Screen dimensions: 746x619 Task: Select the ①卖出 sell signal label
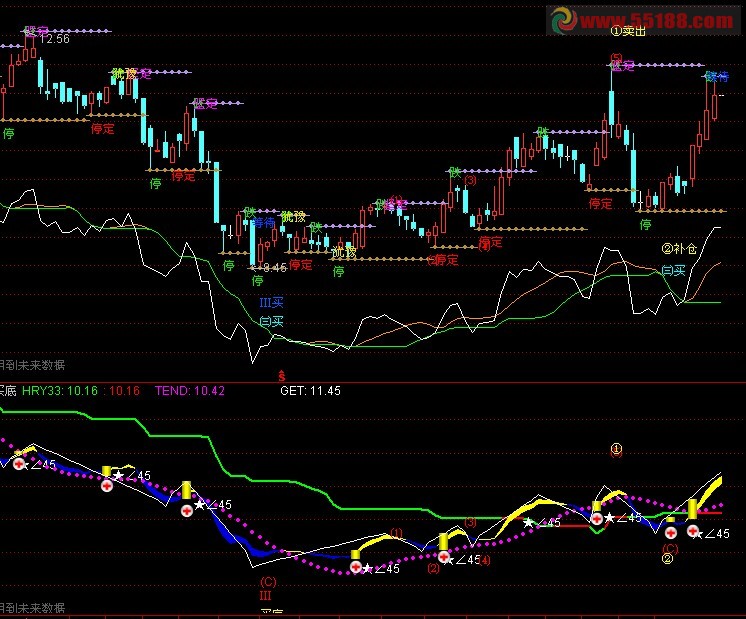[x=628, y=31]
